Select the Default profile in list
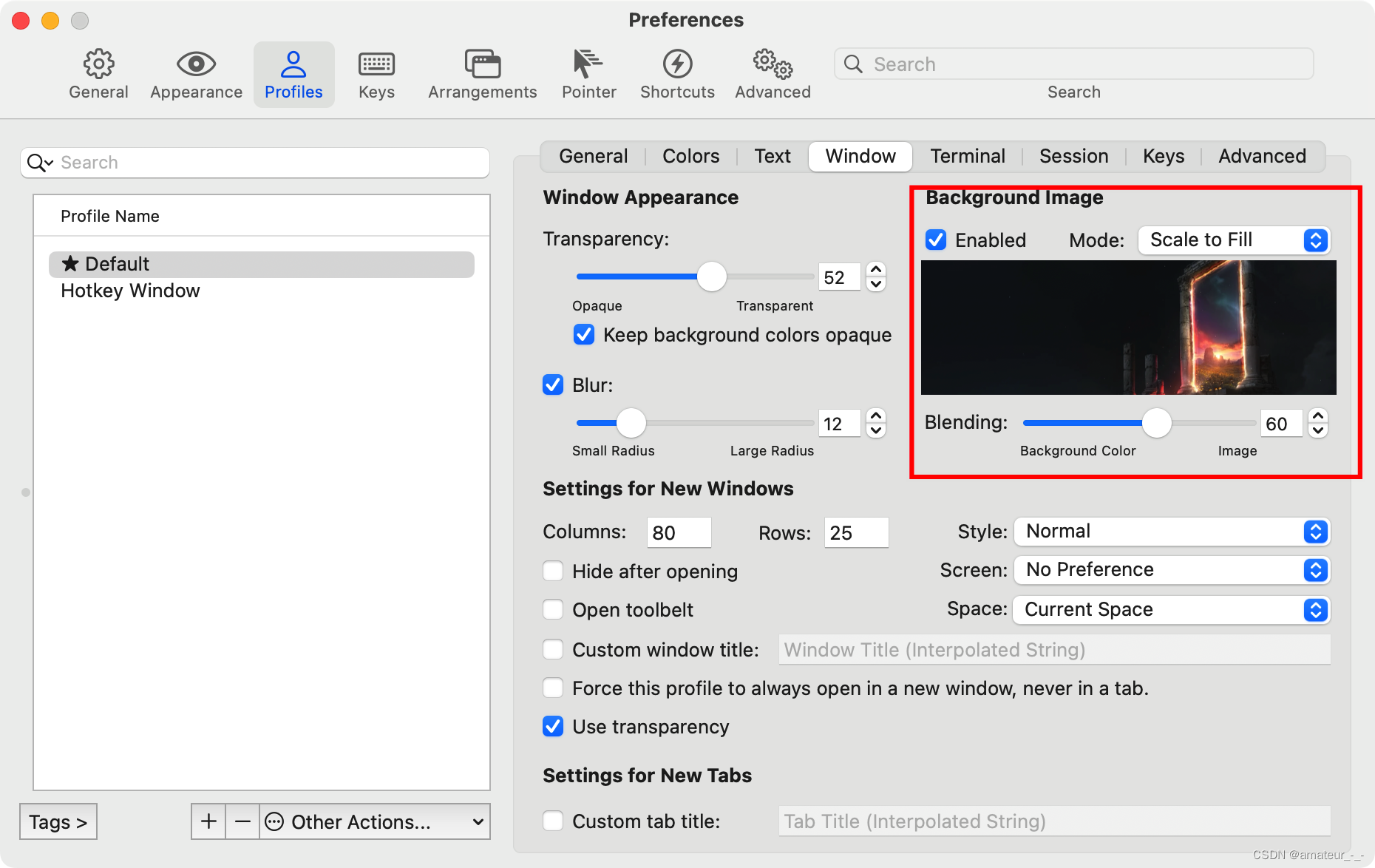The height and width of the screenshot is (868, 1375). click(x=262, y=264)
